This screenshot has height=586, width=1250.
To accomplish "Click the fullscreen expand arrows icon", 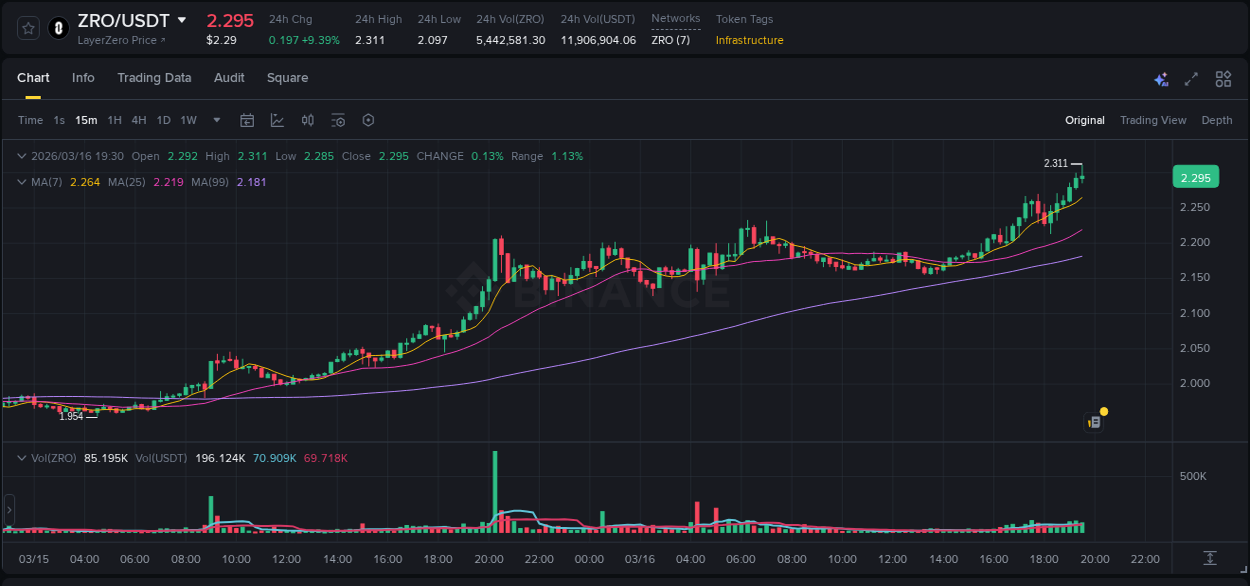I will pos(1190,78).
